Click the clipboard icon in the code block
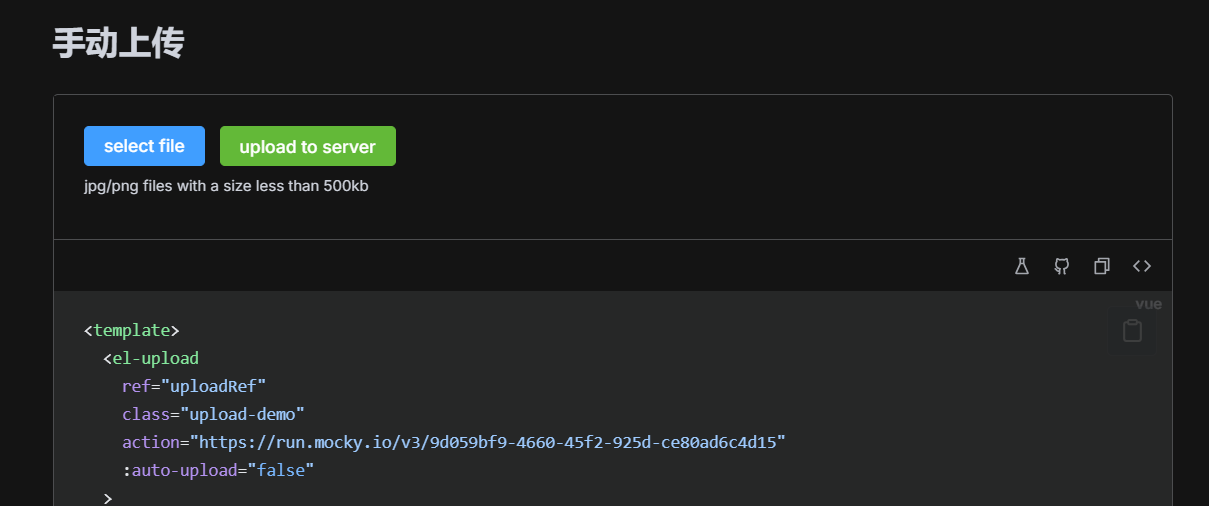1209x506 pixels. [1132, 331]
